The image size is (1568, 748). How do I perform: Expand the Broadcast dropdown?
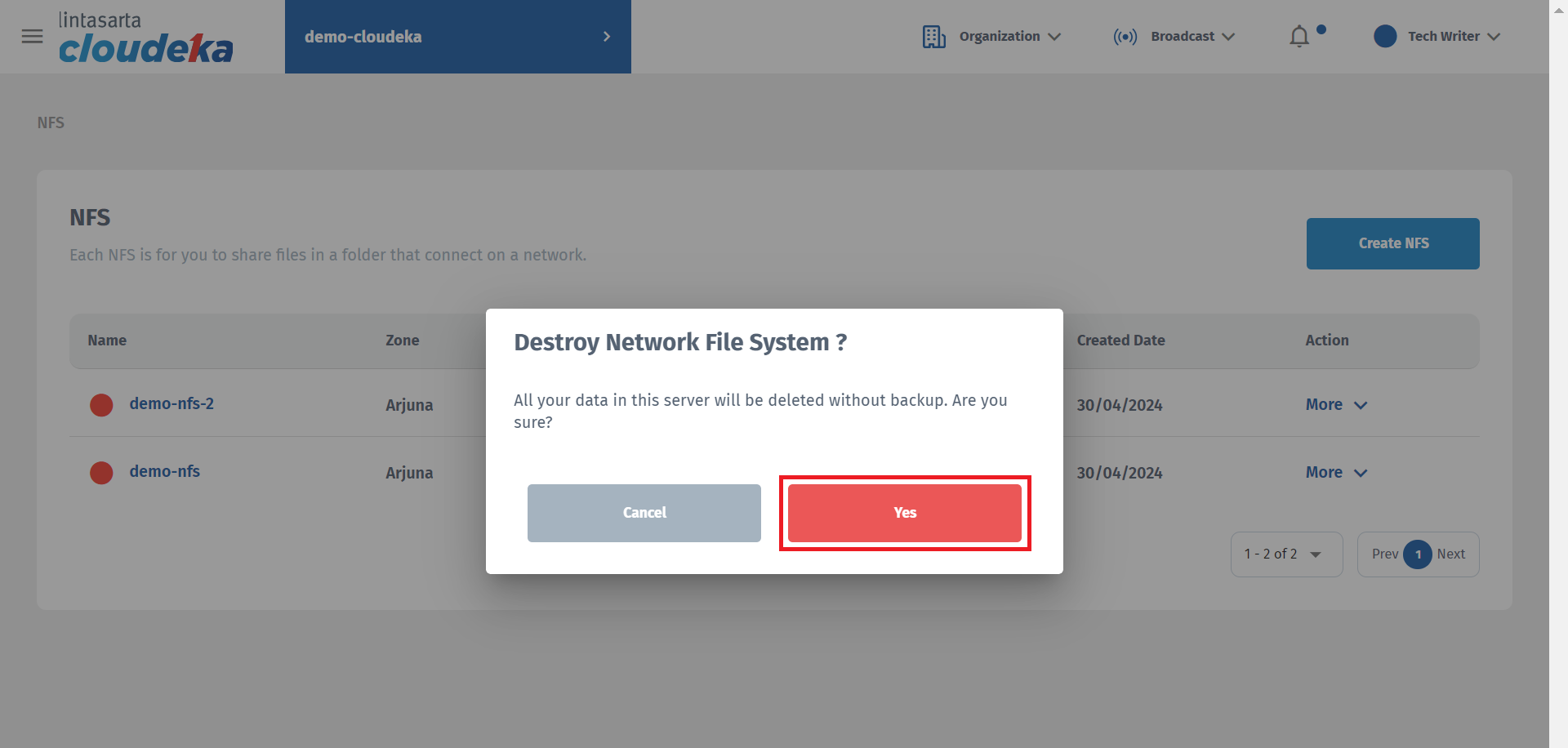(x=1192, y=37)
